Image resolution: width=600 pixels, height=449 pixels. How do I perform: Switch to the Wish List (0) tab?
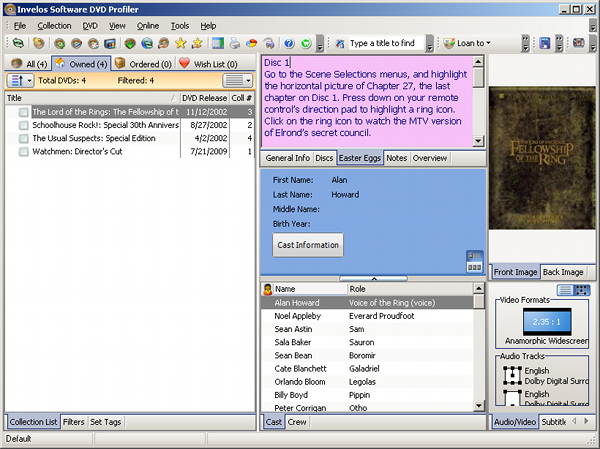pos(209,64)
